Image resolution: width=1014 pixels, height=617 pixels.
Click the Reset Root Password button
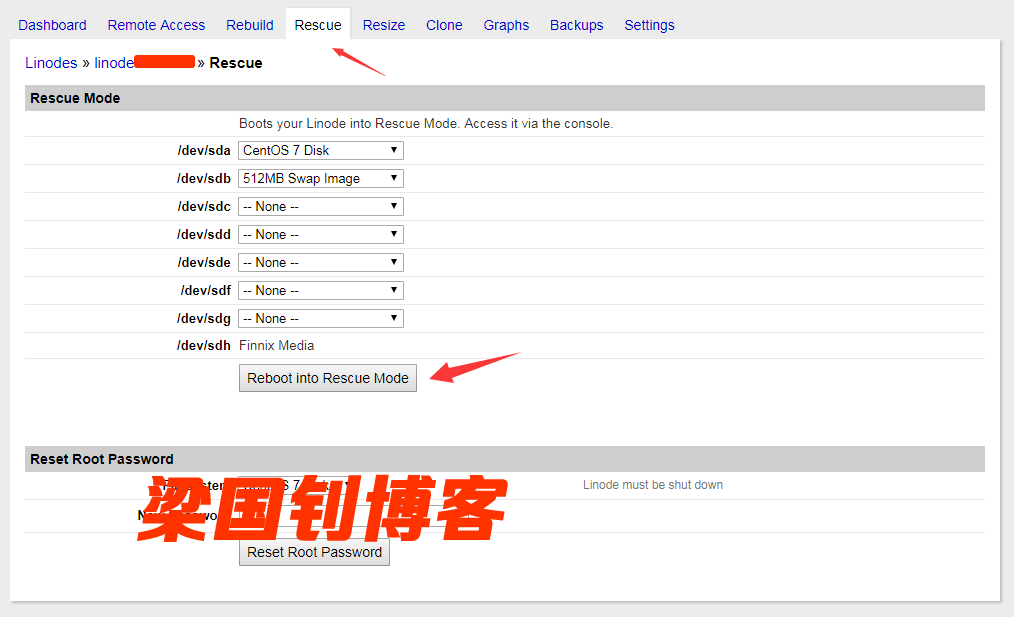[x=314, y=552]
